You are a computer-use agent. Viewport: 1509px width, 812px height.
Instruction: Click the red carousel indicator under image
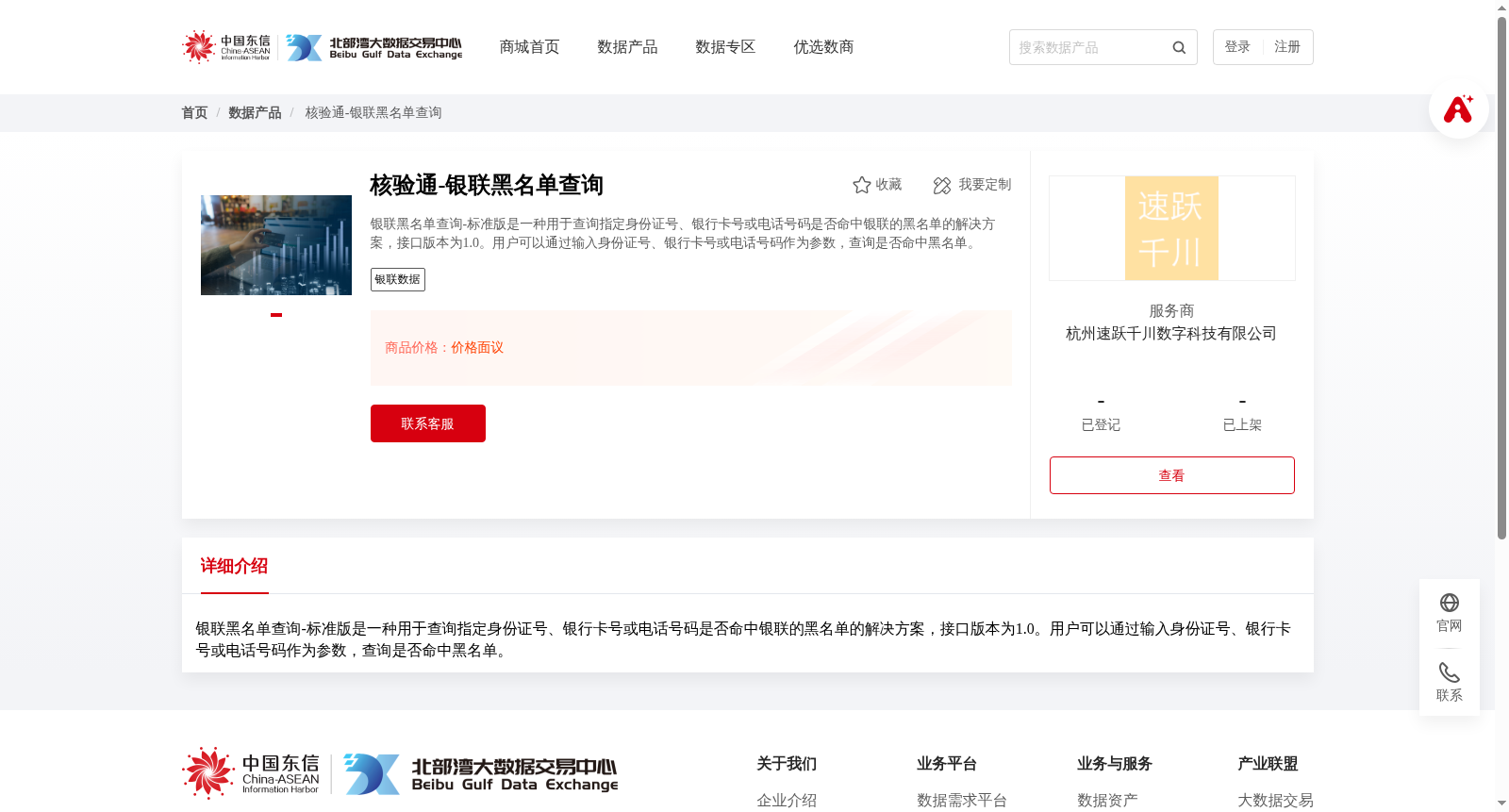(276, 315)
